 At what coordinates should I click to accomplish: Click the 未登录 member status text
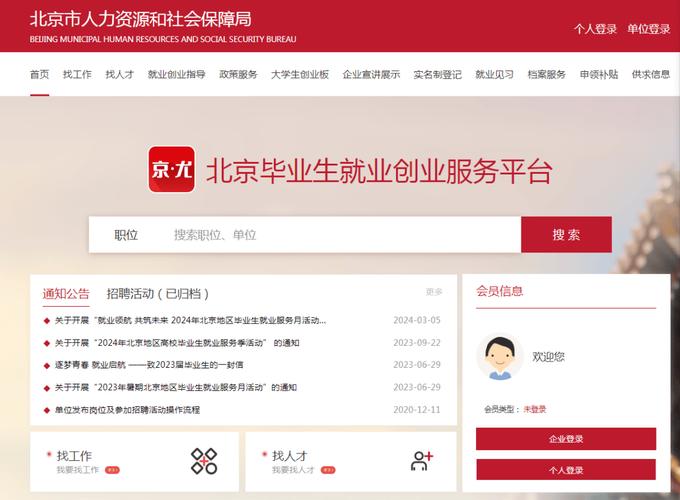(535, 409)
